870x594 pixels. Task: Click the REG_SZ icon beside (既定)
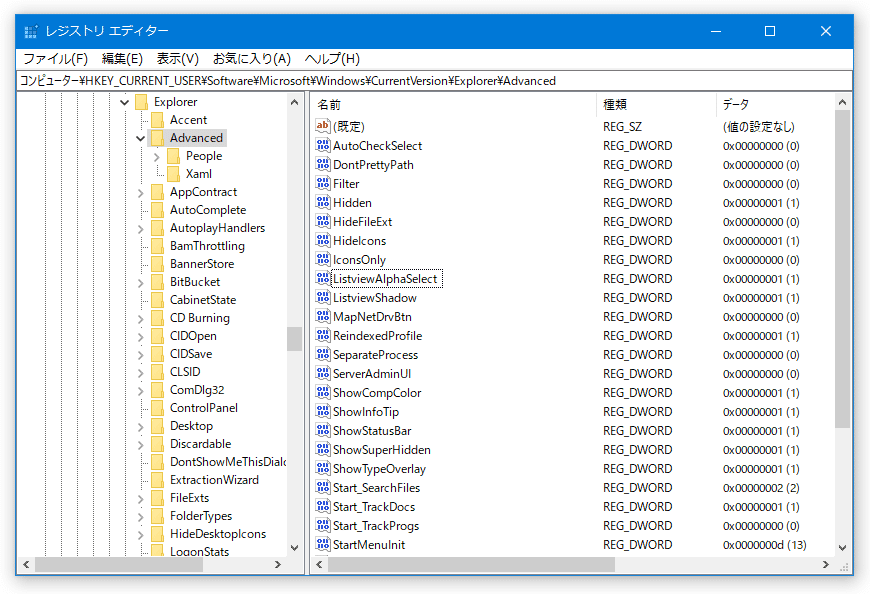pyautogui.click(x=324, y=126)
